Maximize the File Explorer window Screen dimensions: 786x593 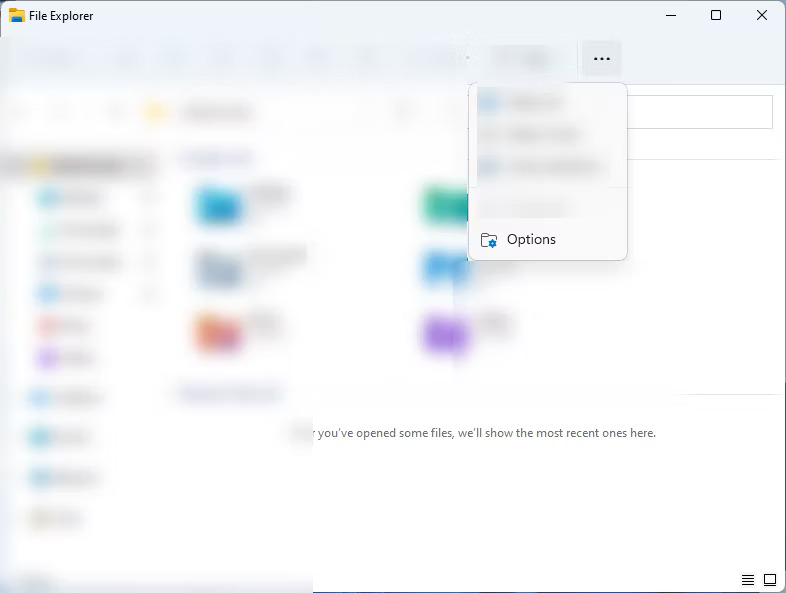pyautogui.click(x=716, y=16)
